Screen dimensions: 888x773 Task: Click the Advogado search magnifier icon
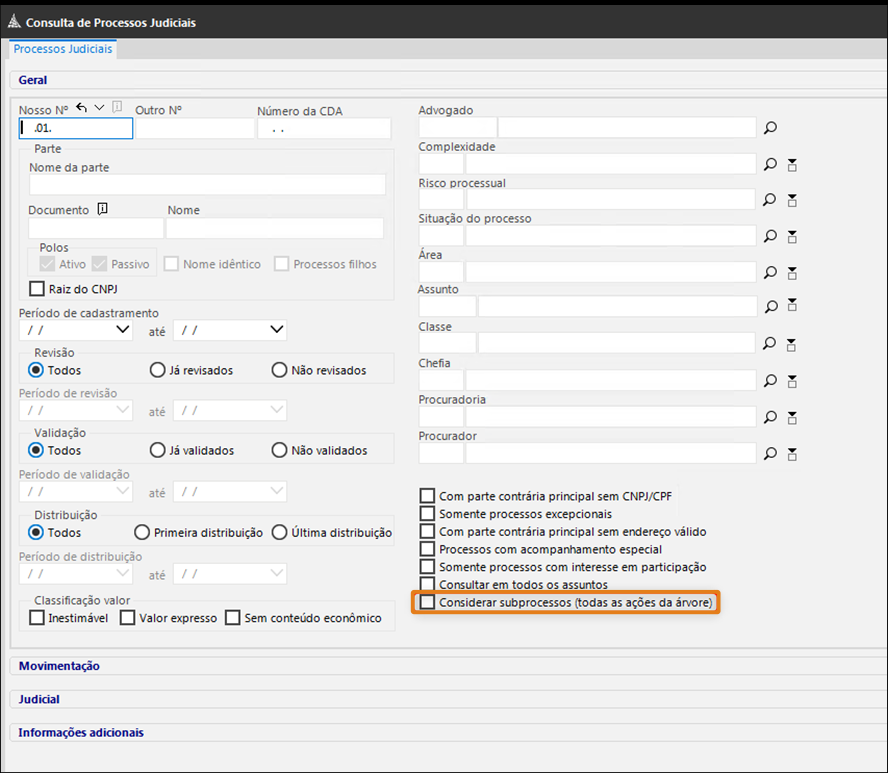770,128
